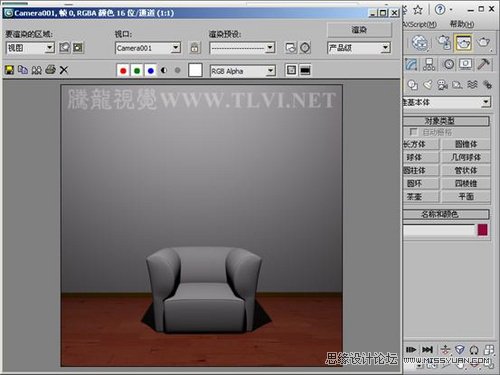500x375 pixels.
Task: Toggle the green channel display
Action: point(137,70)
